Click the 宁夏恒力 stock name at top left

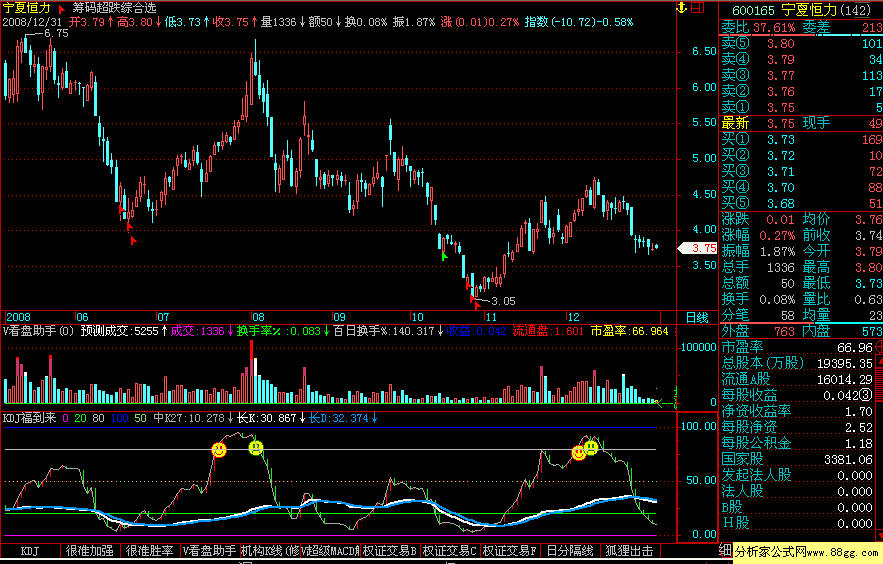coord(27,8)
